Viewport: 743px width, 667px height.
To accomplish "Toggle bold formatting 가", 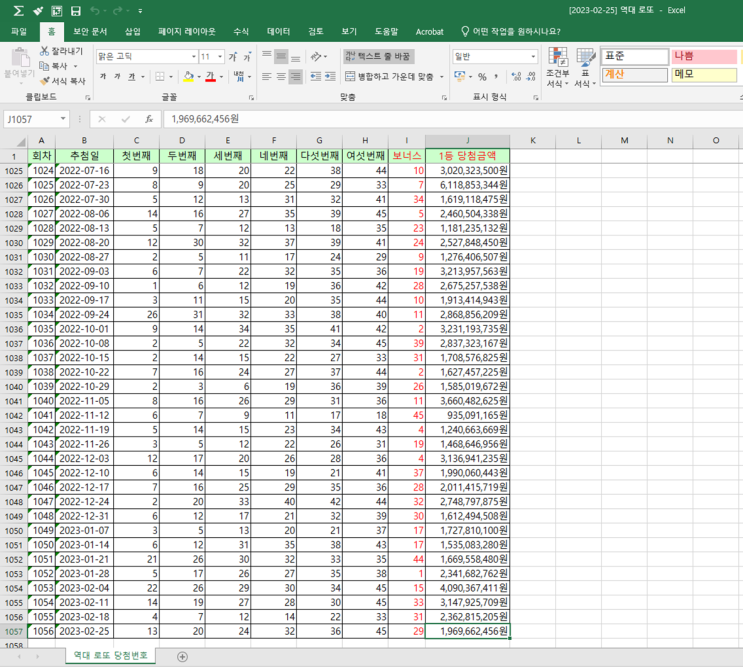I will coord(103,76).
